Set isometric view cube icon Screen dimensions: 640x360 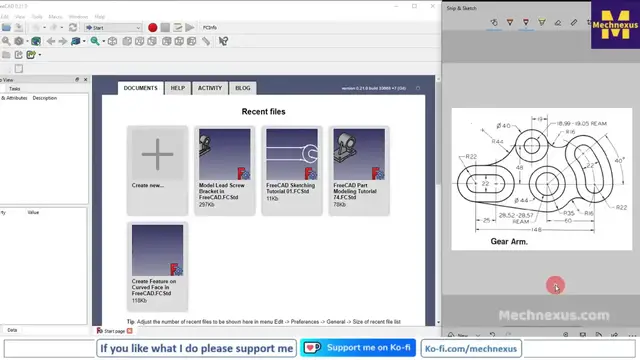coord(112,41)
